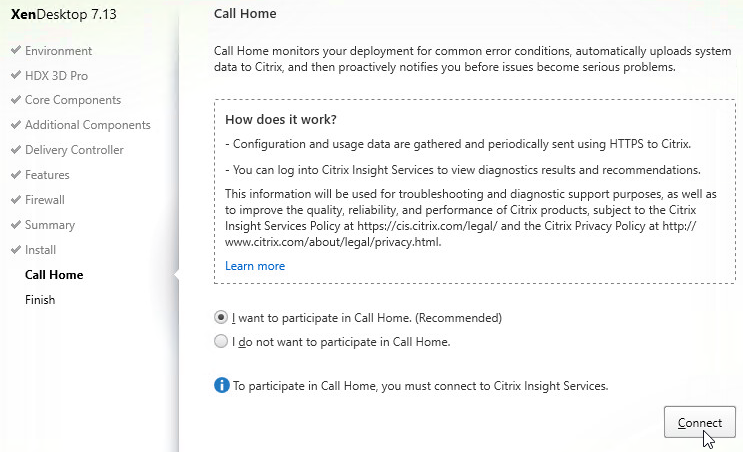Select the Environment step label
The width and height of the screenshot is (743, 452).
click(x=58, y=51)
